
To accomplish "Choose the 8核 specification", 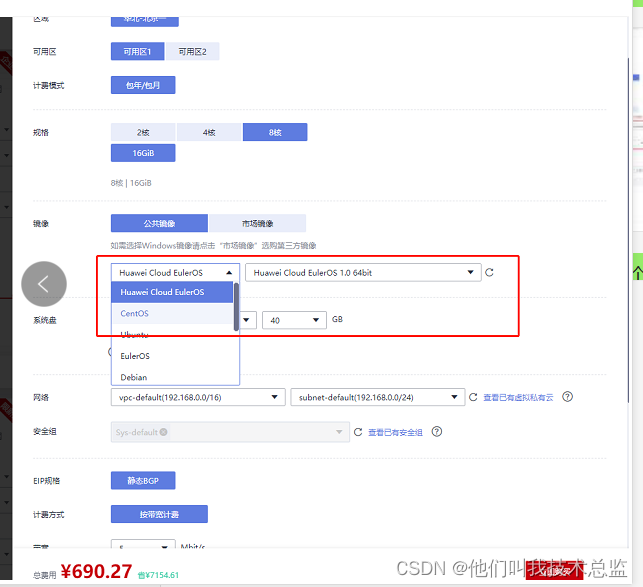I will click(x=275, y=132).
